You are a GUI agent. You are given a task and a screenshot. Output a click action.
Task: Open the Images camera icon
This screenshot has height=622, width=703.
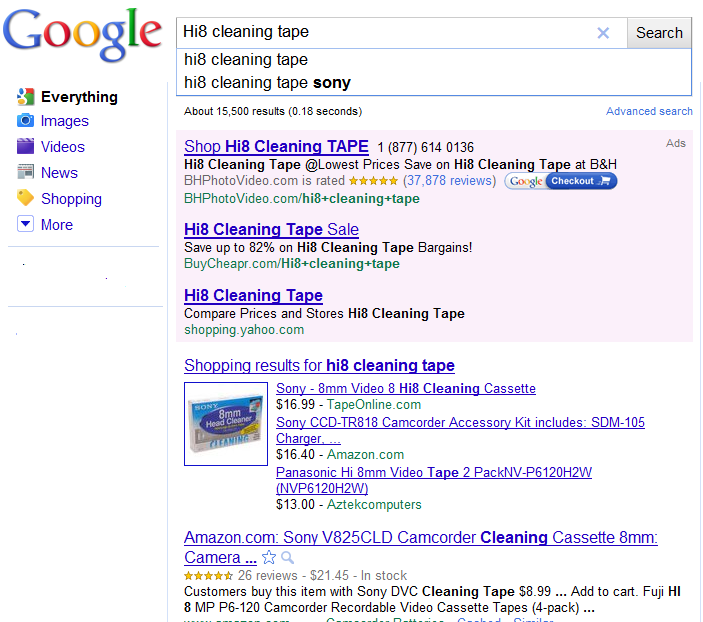point(25,121)
